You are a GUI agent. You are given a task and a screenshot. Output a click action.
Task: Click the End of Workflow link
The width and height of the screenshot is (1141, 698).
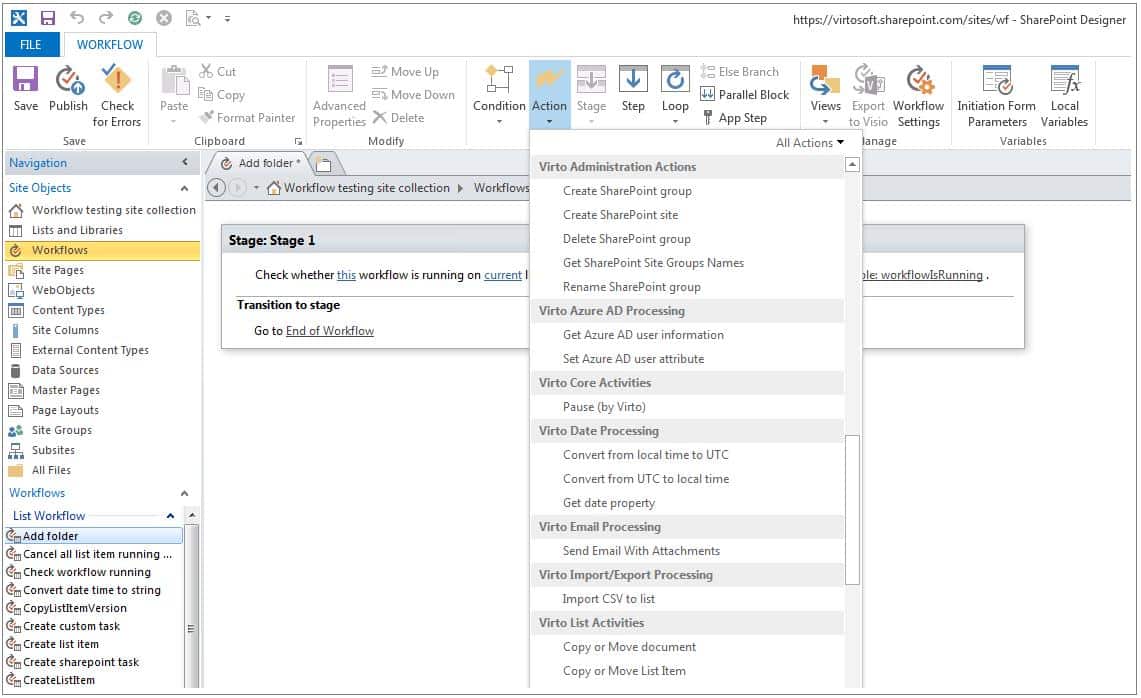330,331
